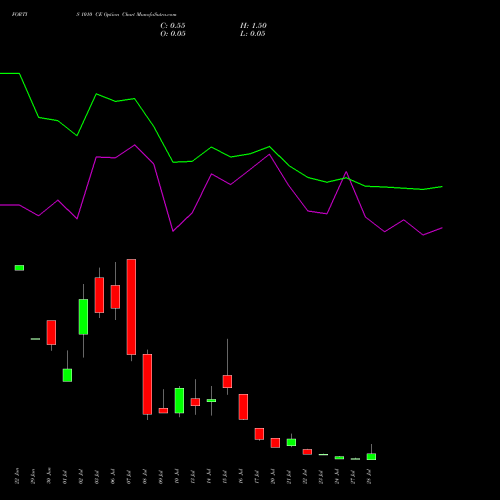Select the 02 Jul date label
Screen dimensions: 500x500
81,477
